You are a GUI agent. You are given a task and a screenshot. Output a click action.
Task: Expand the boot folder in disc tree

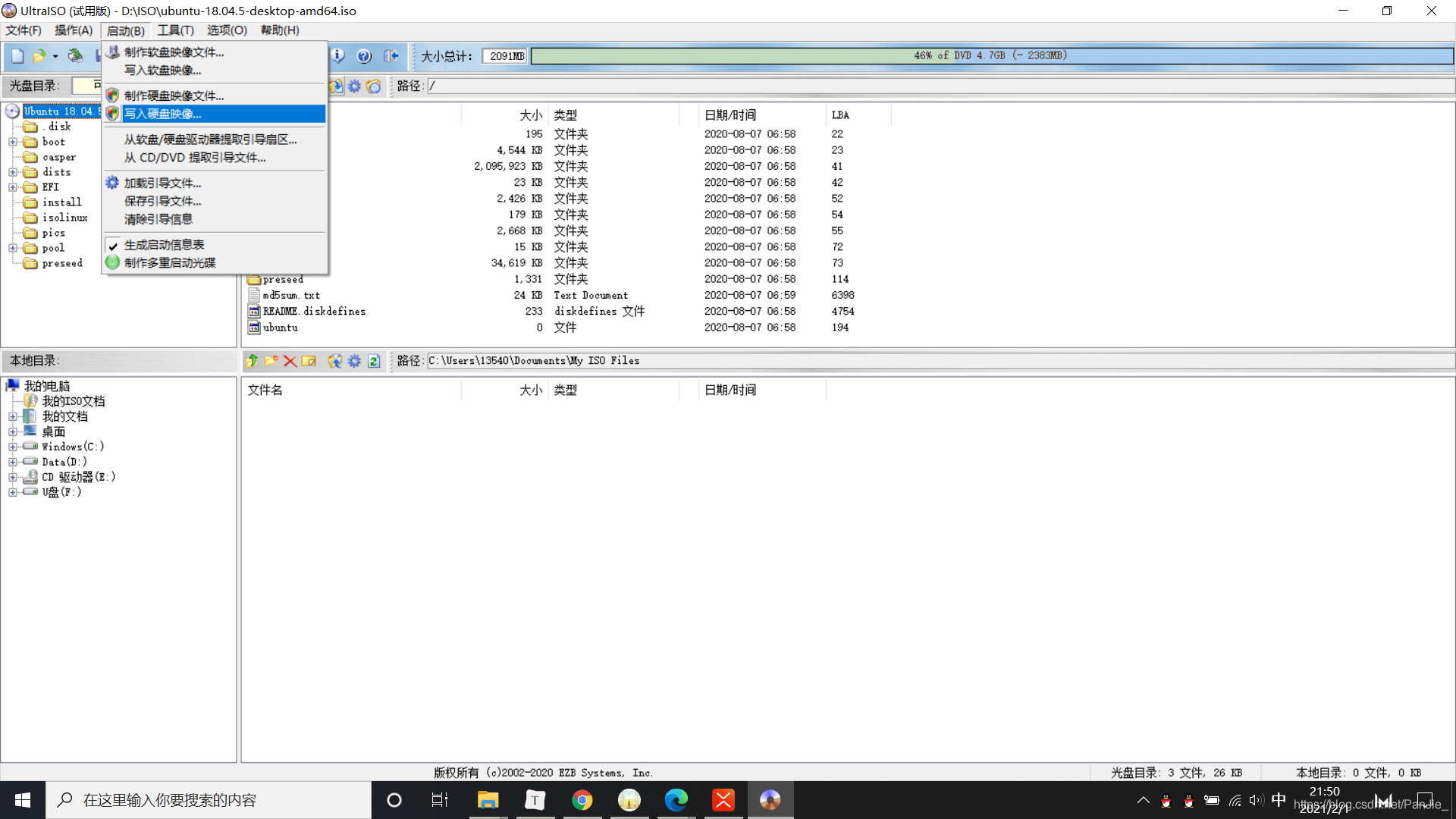tap(13, 142)
